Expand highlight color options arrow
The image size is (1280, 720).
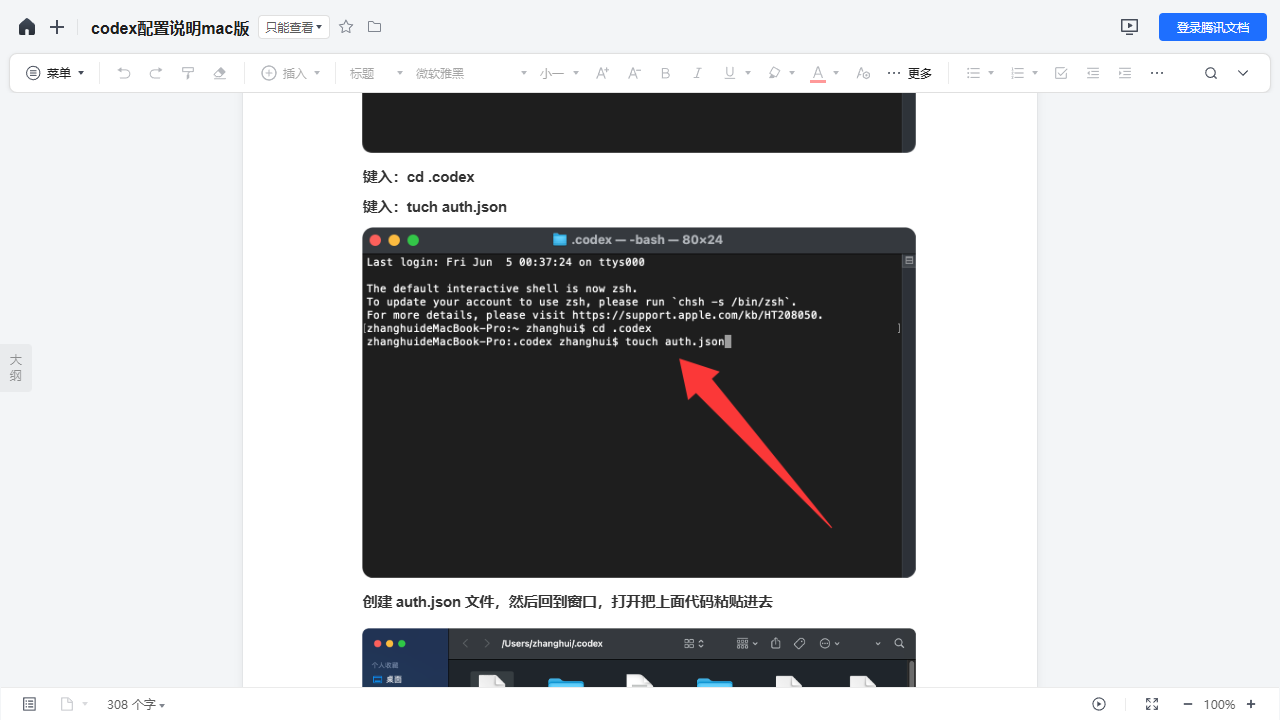[x=792, y=73]
